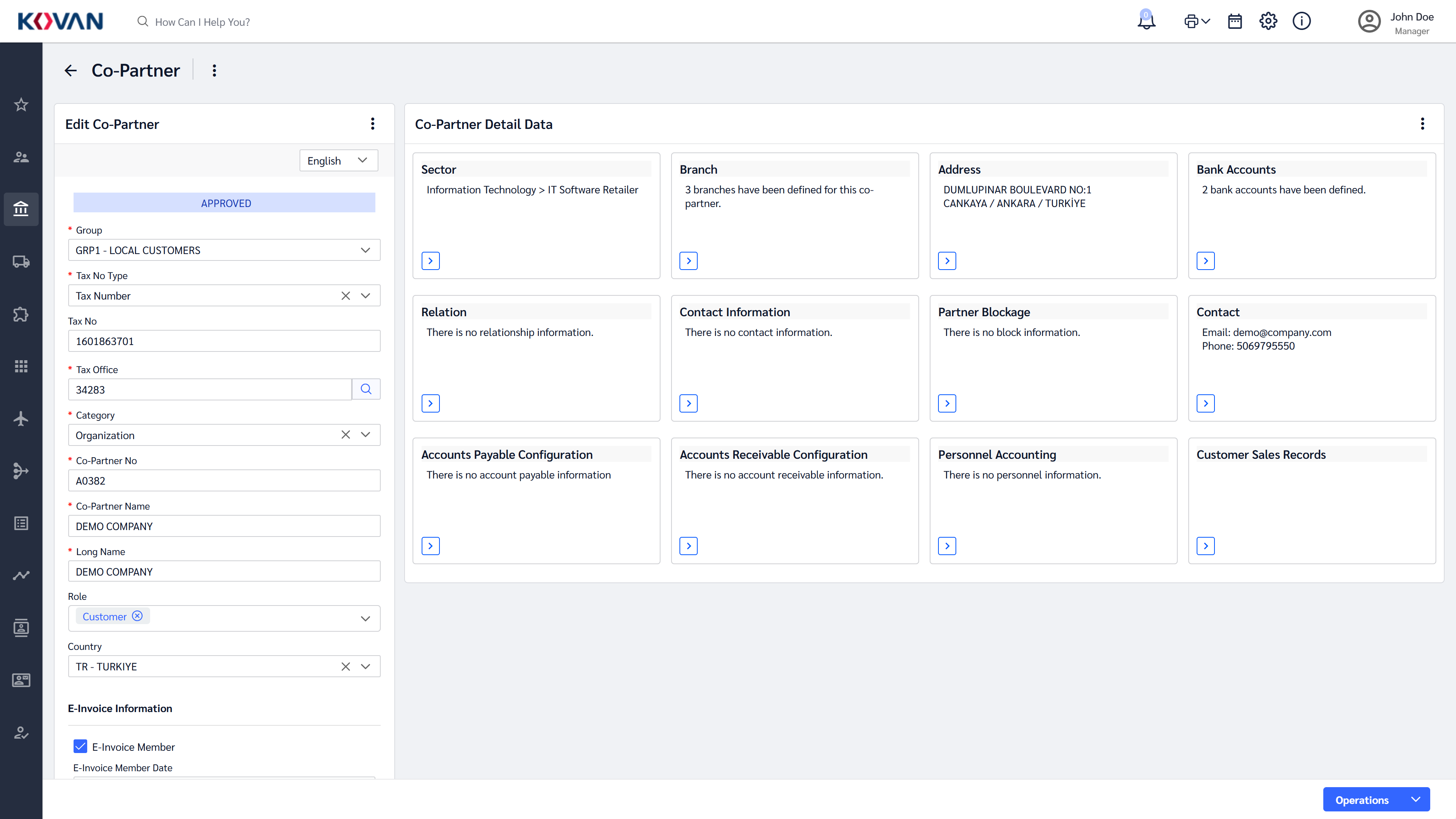Open the airplane sidebar icon
The height and width of the screenshot is (819, 1456).
tap(21, 419)
